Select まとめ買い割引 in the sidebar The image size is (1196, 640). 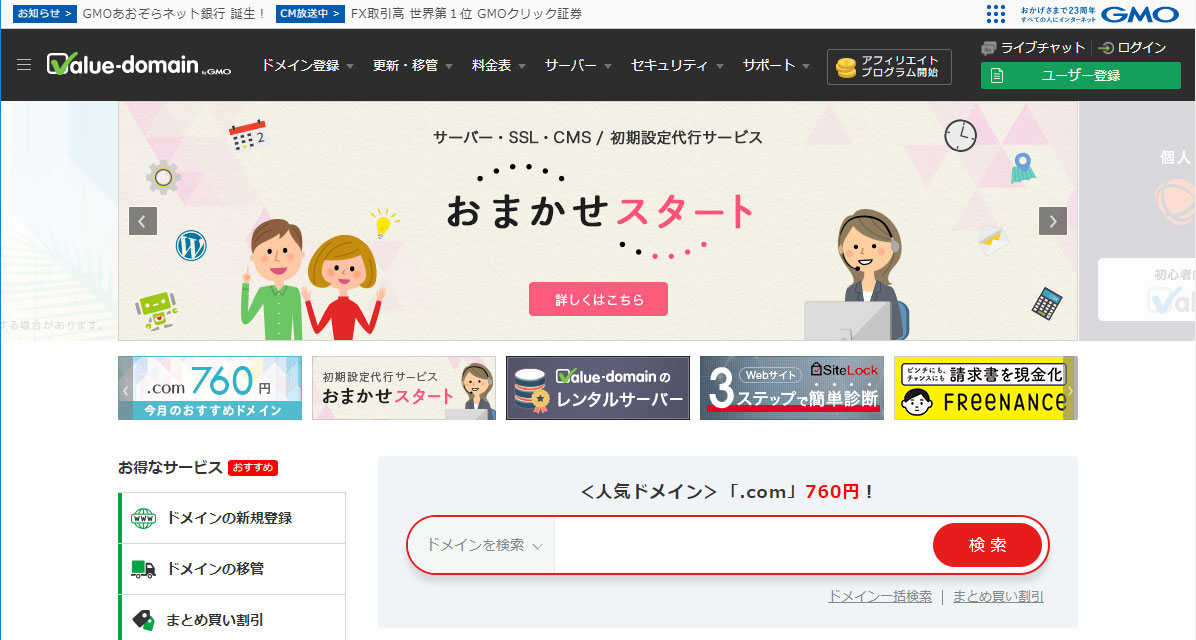click(x=233, y=619)
